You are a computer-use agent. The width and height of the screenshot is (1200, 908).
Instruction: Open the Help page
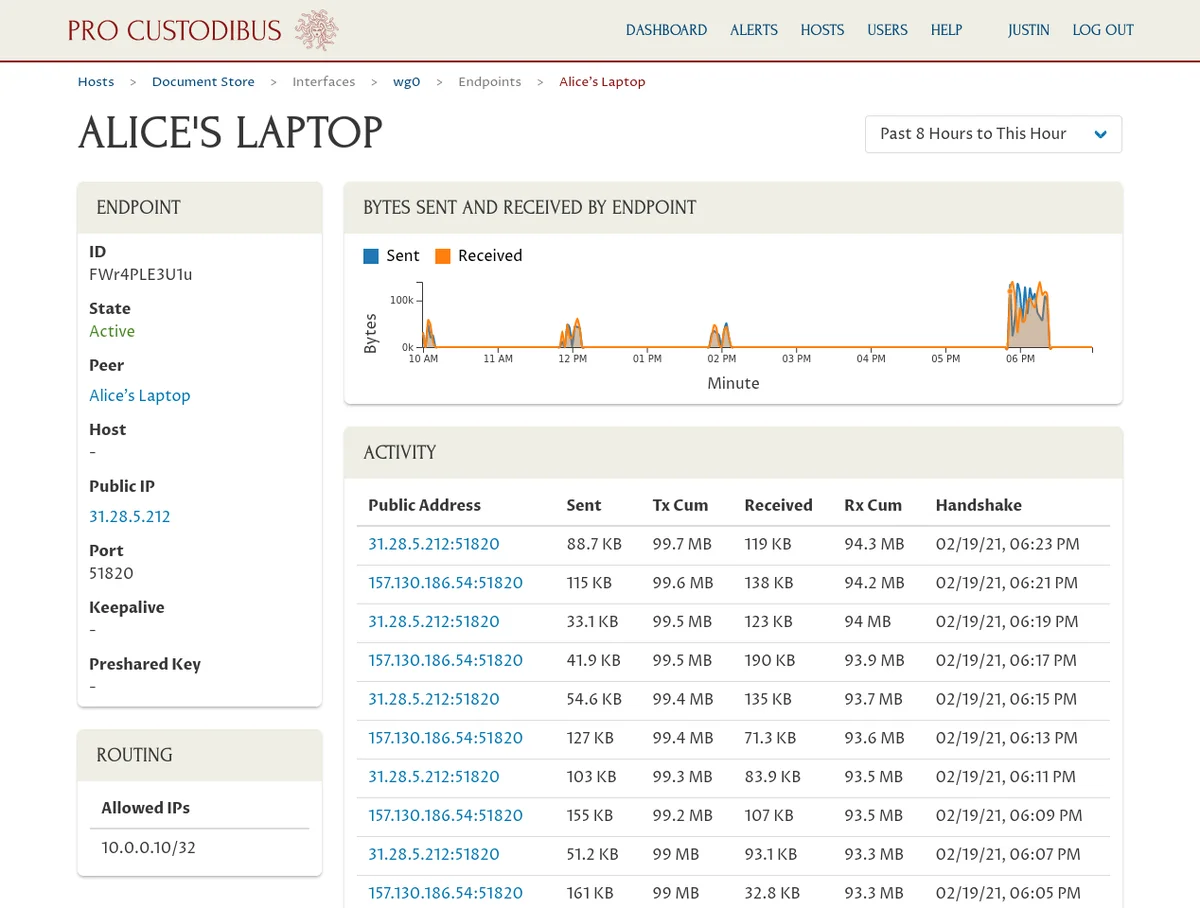[946, 30]
